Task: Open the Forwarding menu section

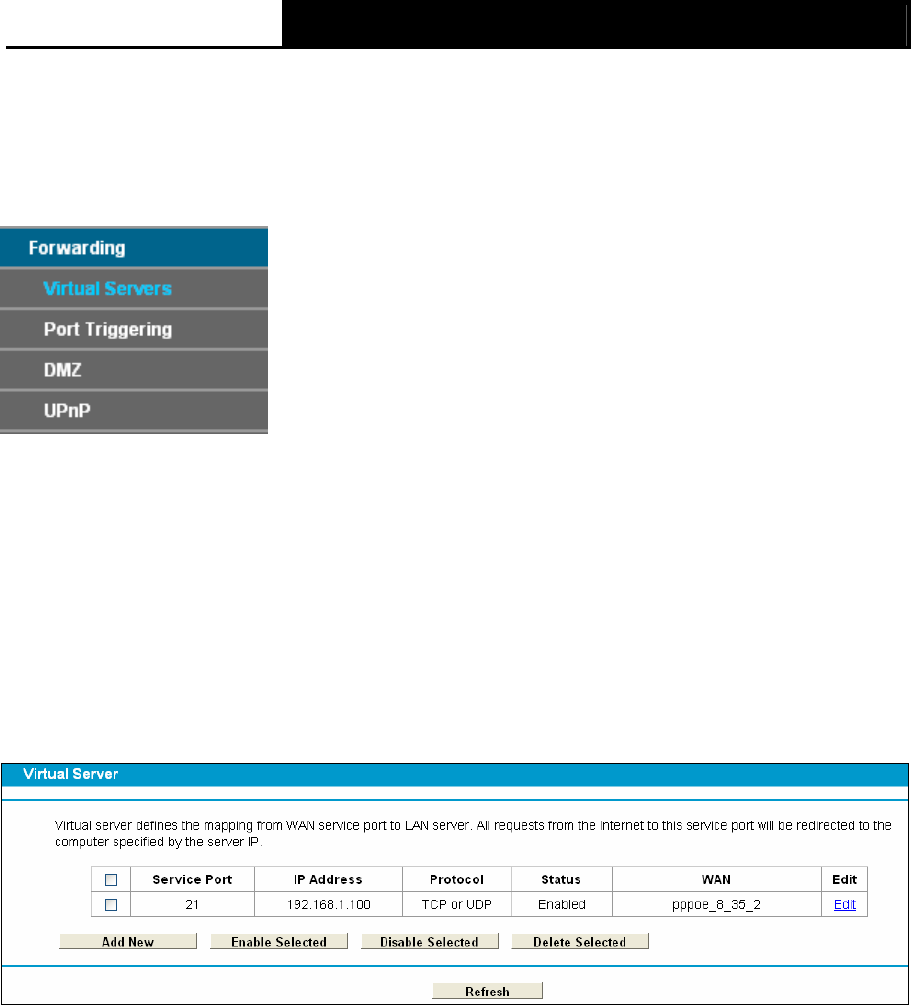Action: coord(133,247)
